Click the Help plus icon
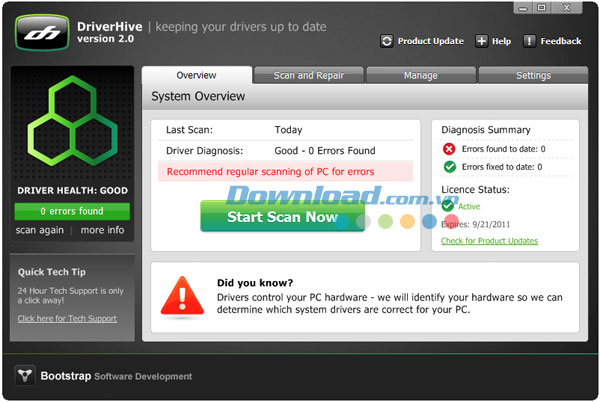The image size is (600, 402). point(481,41)
